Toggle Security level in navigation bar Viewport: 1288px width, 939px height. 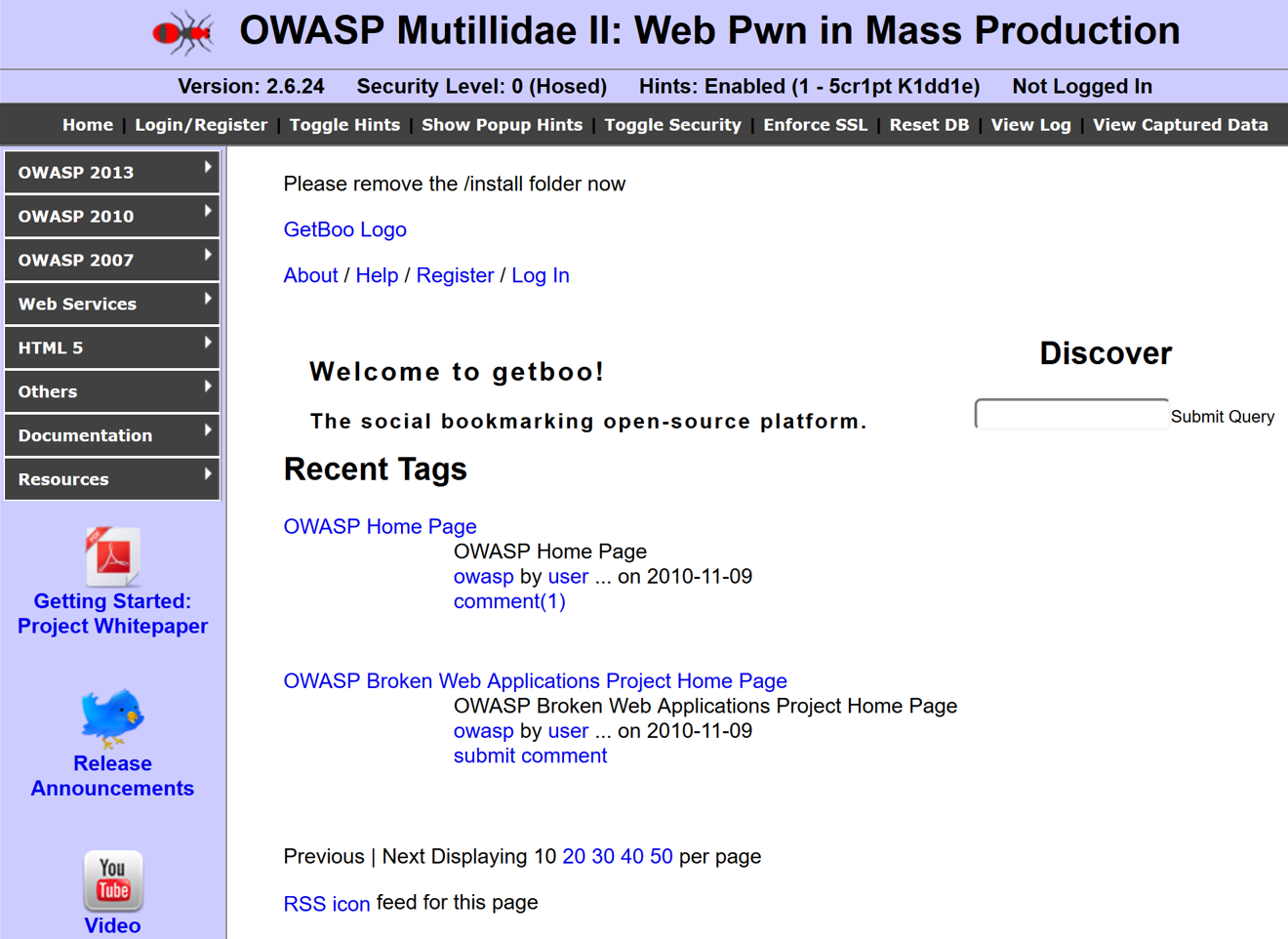673,125
